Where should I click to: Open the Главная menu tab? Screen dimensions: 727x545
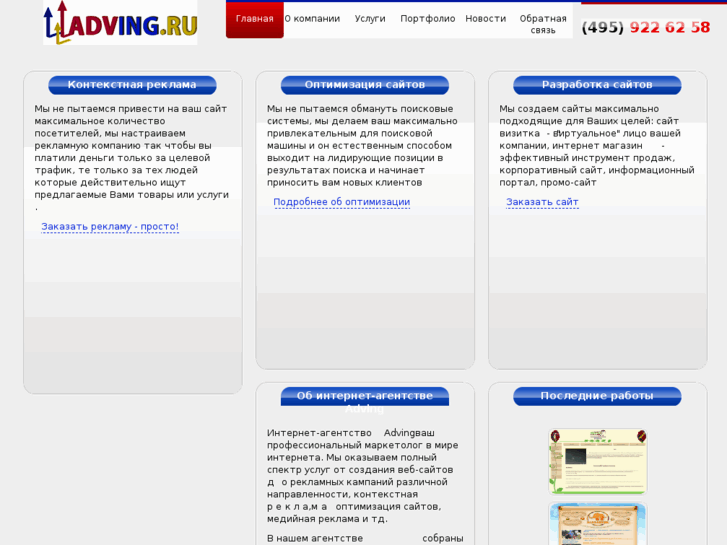[x=255, y=19]
